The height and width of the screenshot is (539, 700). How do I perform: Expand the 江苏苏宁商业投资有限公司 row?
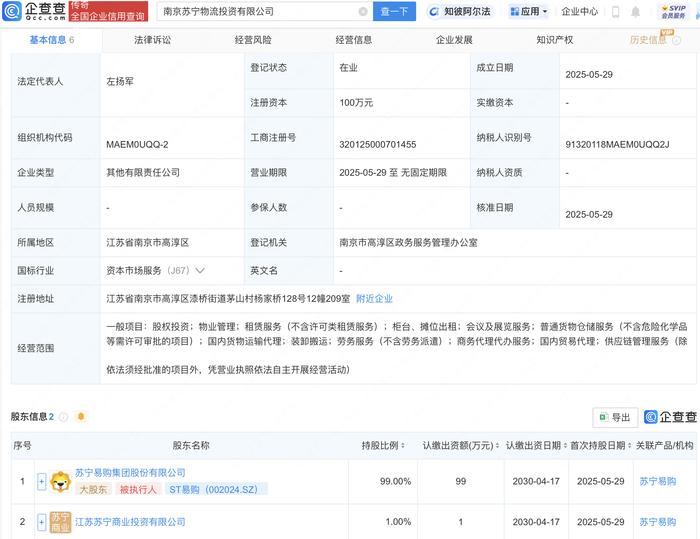[42, 522]
